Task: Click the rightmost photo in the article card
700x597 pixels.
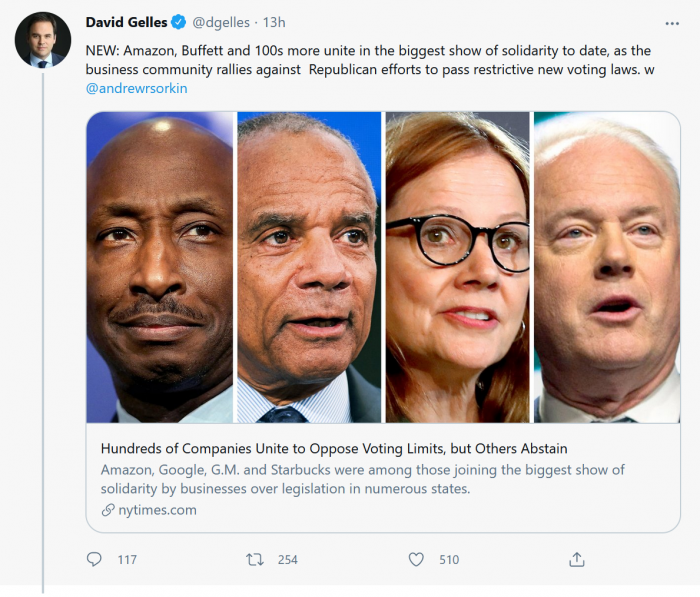Action: pyautogui.click(x=606, y=267)
